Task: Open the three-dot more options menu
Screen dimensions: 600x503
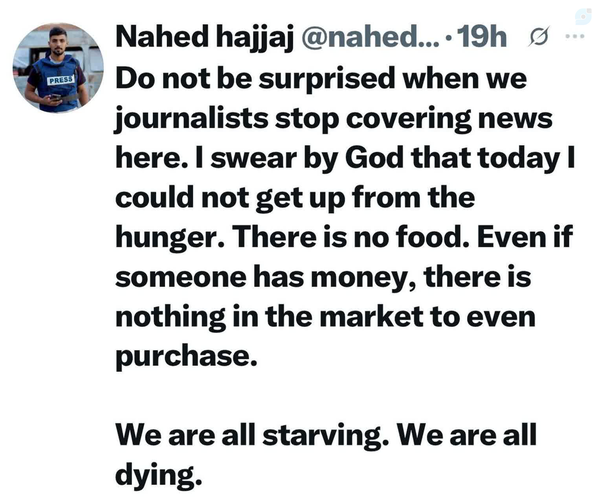Action: (x=573, y=37)
